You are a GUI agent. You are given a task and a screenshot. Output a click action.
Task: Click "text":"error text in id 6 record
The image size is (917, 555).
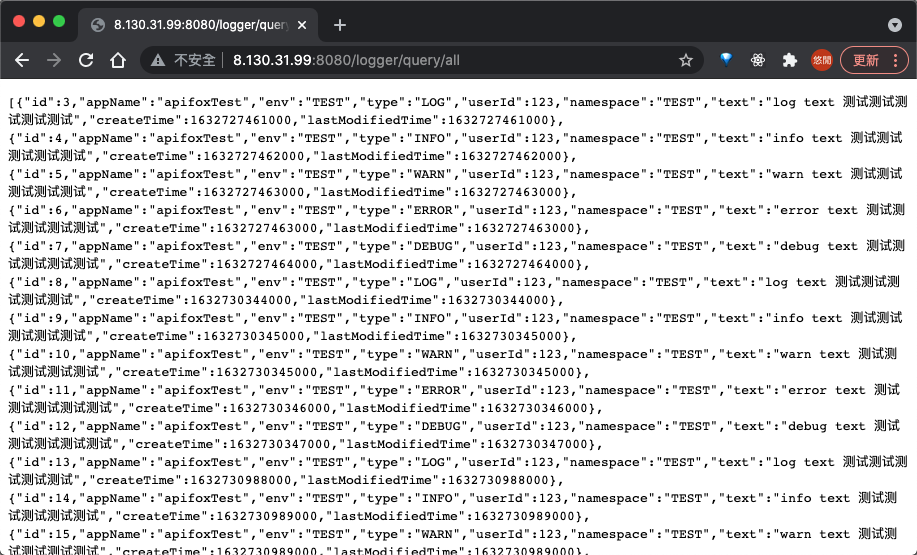[x=788, y=211]
